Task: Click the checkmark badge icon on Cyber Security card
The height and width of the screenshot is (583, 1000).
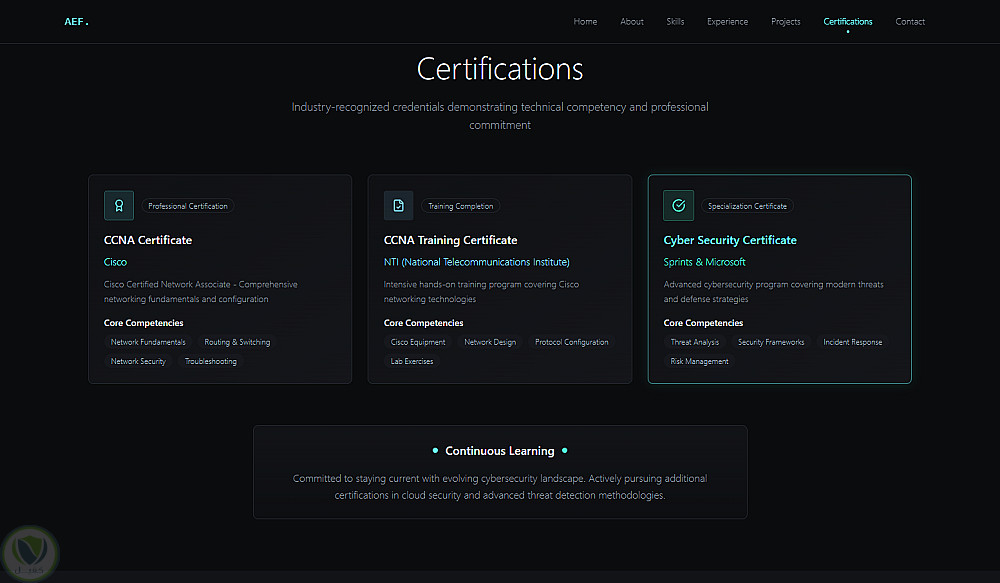Action: pyautogui.click(x=679, y=206)
